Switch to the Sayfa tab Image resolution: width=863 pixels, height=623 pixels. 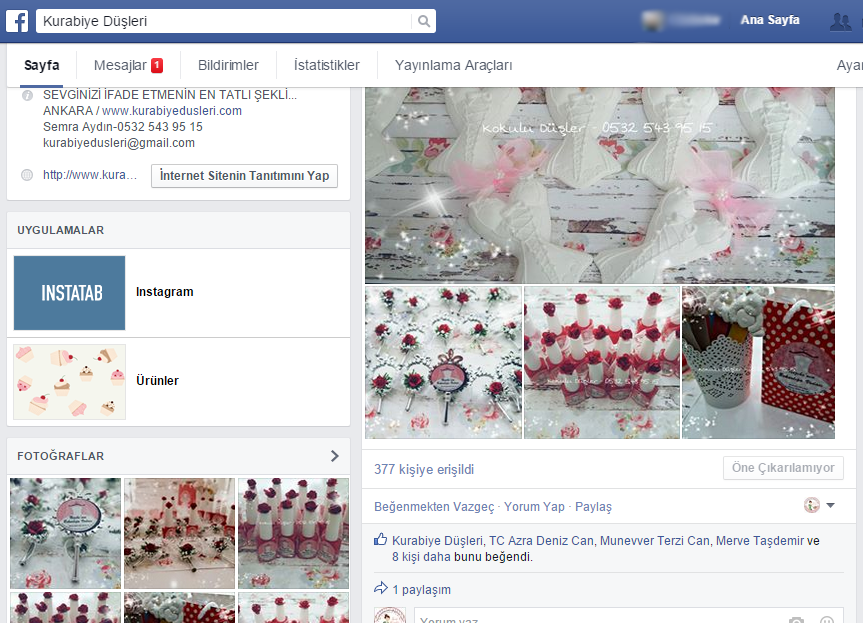click(42, 65)
